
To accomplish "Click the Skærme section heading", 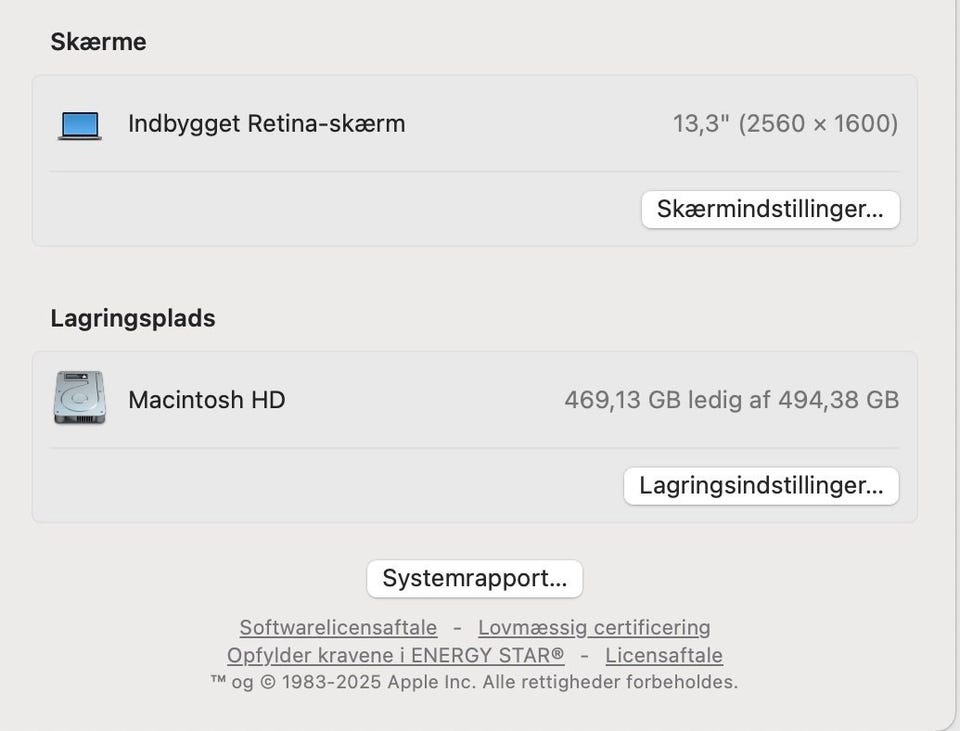I will coord(98,42).
